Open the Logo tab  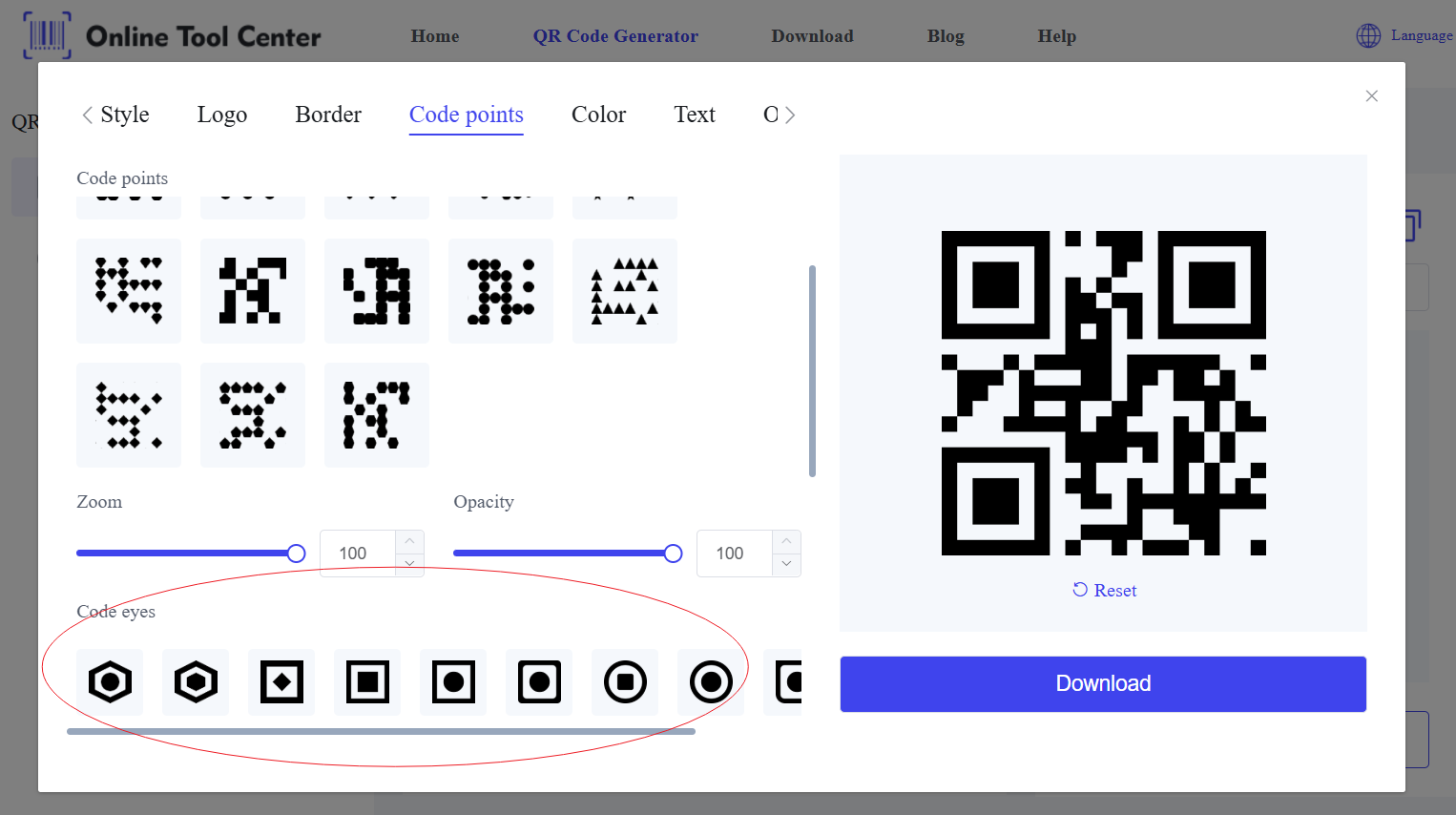click(x=222, y=115)
